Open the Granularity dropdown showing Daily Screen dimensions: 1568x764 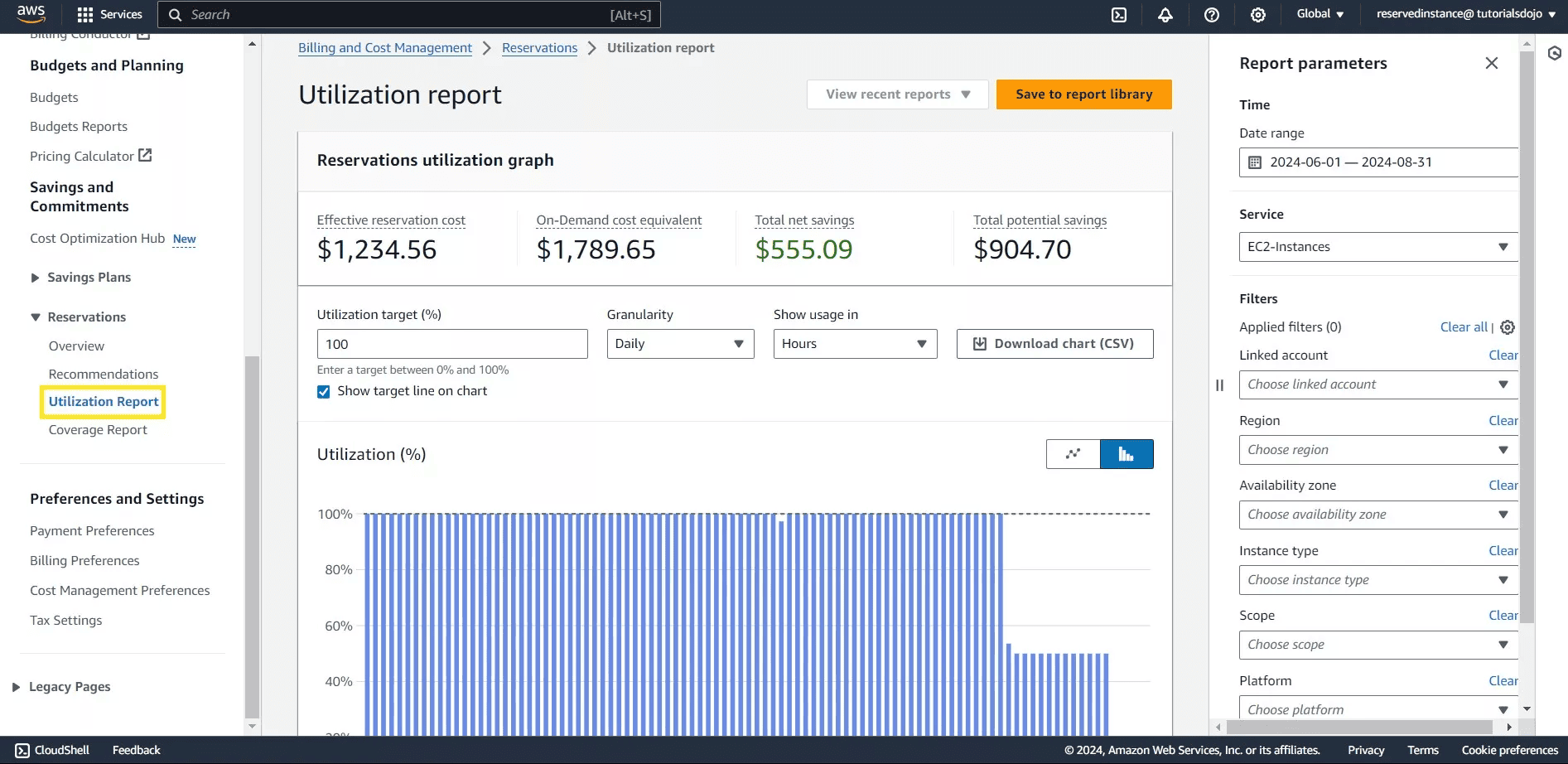[x=679, y=343]
